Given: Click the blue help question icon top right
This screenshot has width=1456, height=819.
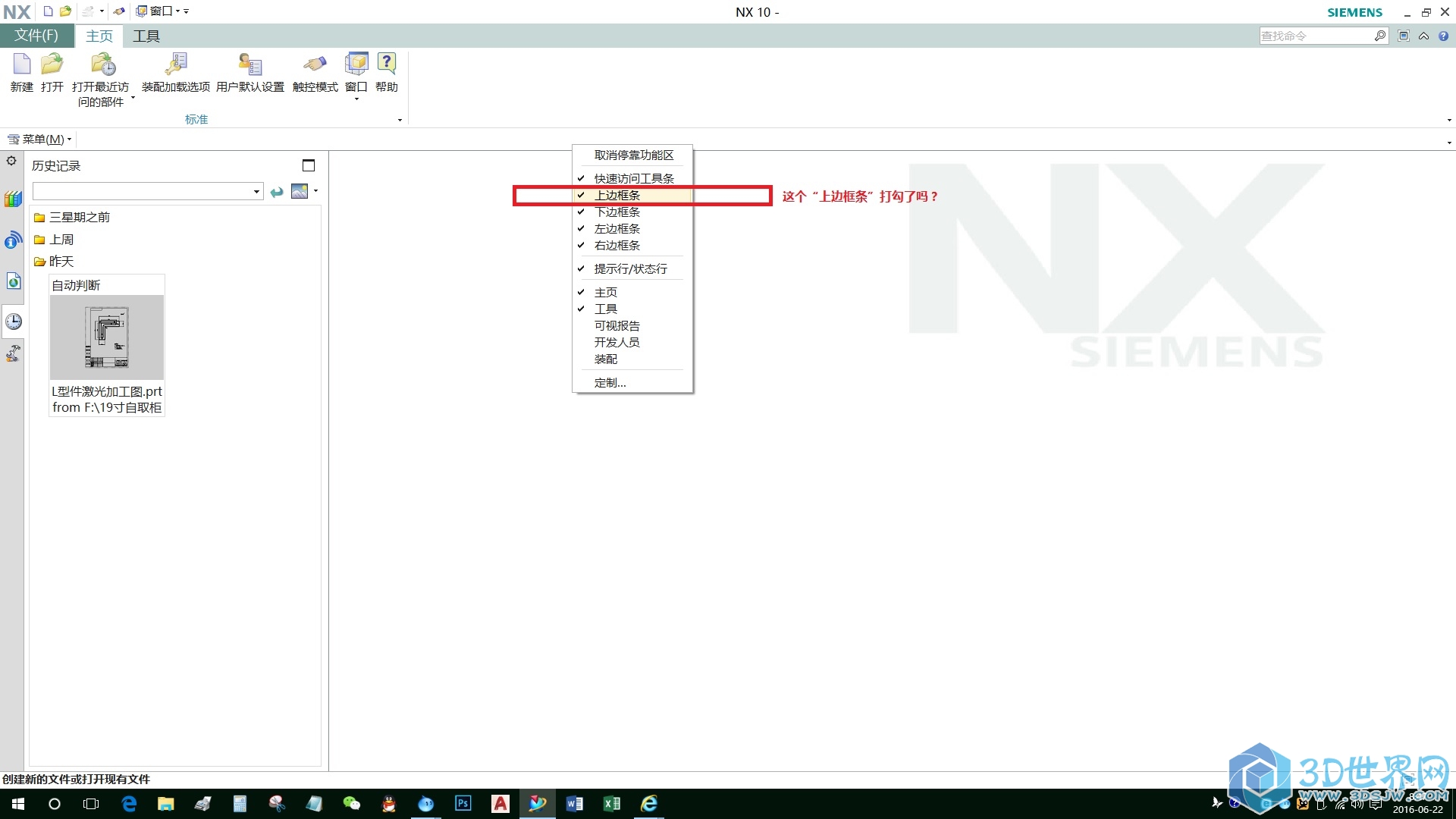Looking at the screenshot, I should pos(1444,36).
